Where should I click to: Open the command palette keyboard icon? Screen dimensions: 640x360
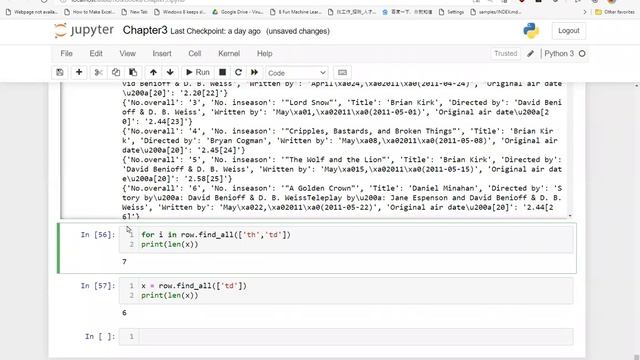pos(342,73)
